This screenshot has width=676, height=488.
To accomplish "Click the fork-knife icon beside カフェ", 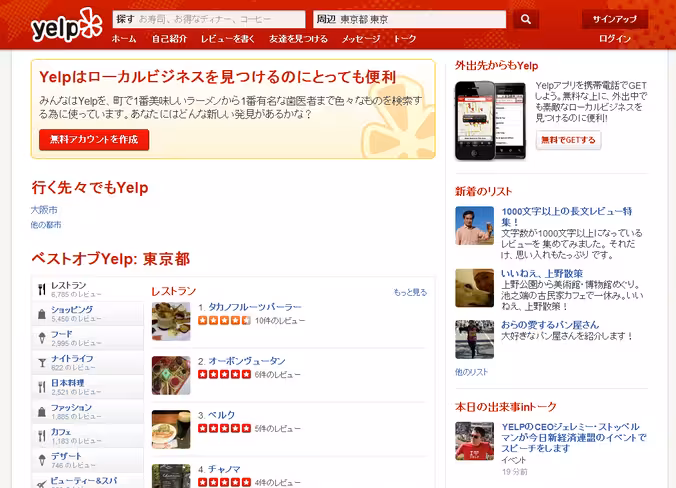I will coord(42,436).
